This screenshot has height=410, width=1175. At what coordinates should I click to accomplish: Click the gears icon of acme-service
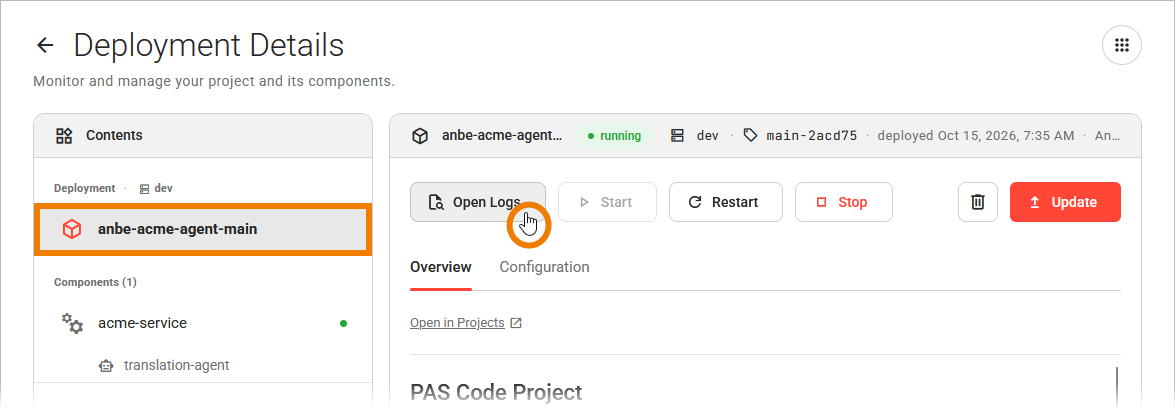click(72, 323)
